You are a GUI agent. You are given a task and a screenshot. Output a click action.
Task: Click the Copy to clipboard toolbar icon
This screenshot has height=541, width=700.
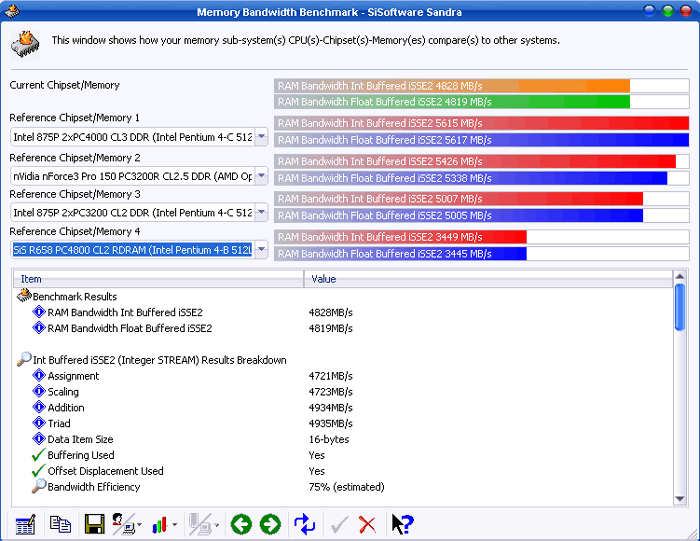60,524
